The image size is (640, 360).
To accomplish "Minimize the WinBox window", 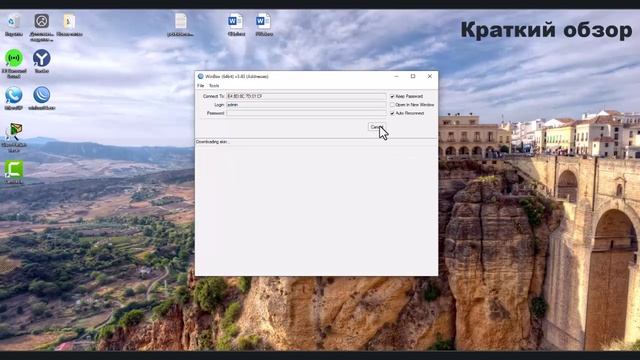I will pos(396,76).
